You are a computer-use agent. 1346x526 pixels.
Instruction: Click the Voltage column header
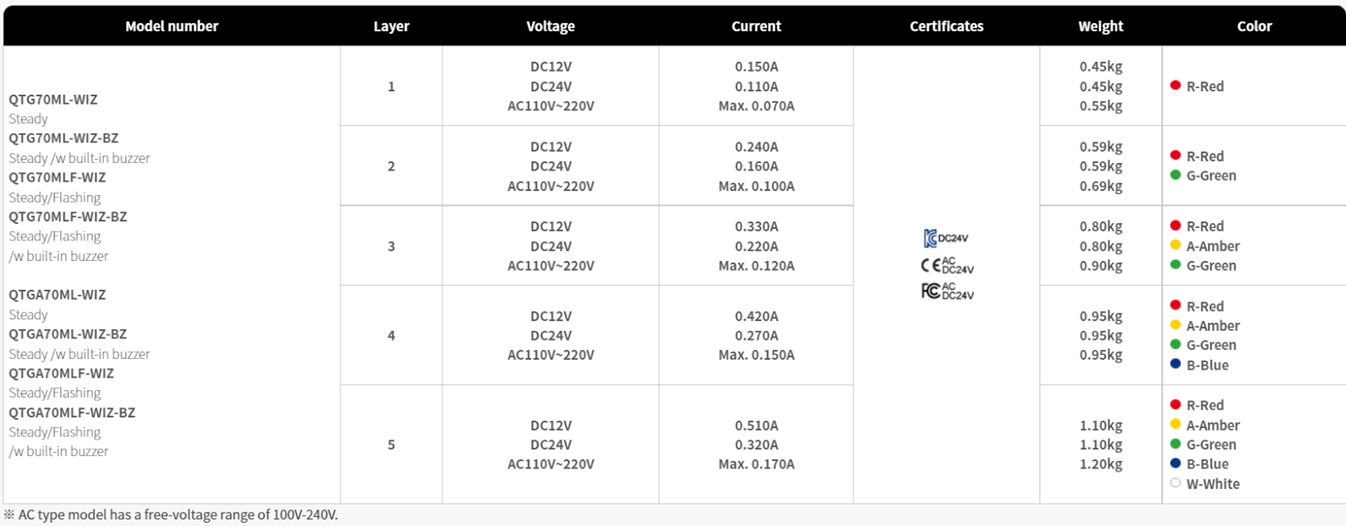tap(551, 26)
